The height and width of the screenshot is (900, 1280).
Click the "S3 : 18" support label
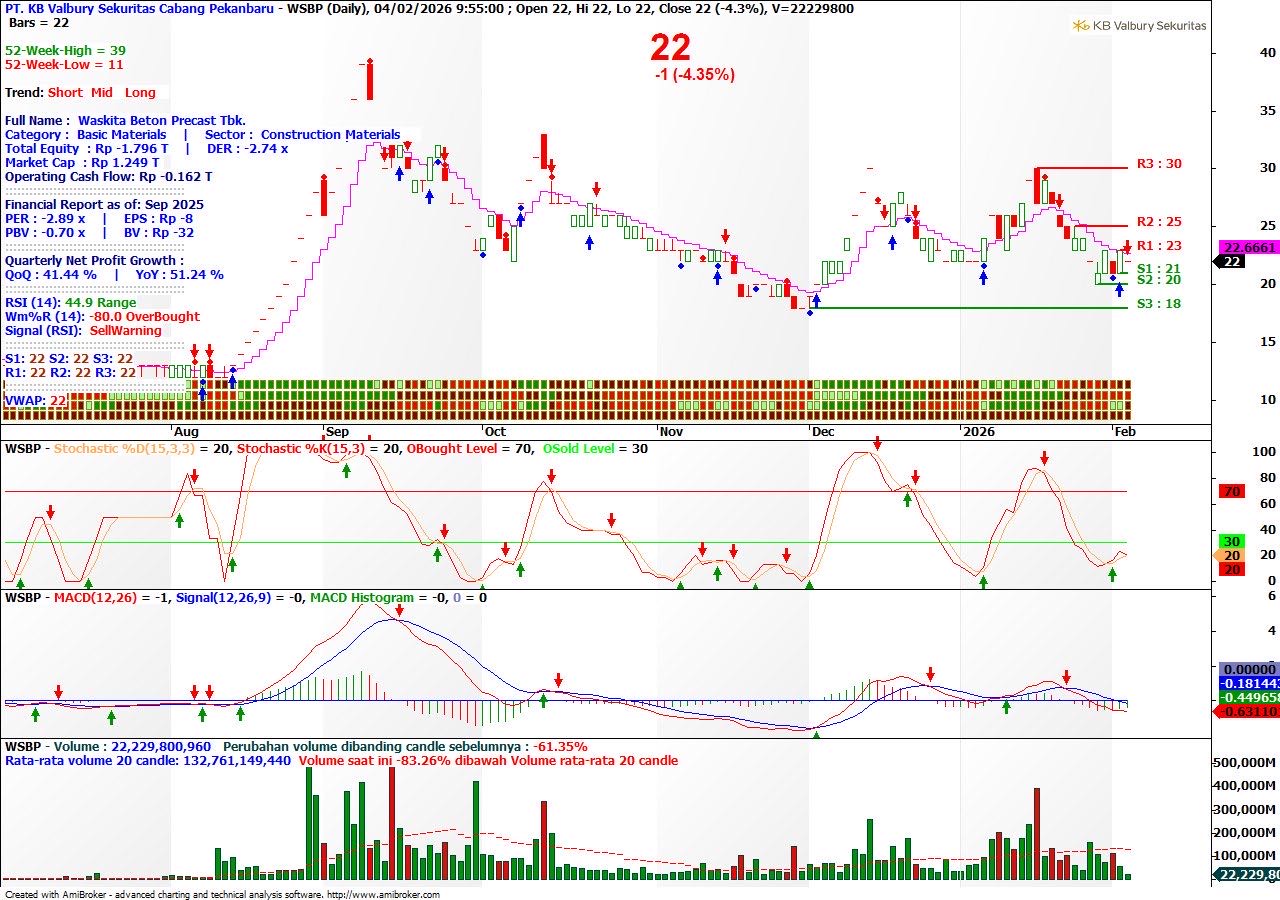coord(1159,303)
